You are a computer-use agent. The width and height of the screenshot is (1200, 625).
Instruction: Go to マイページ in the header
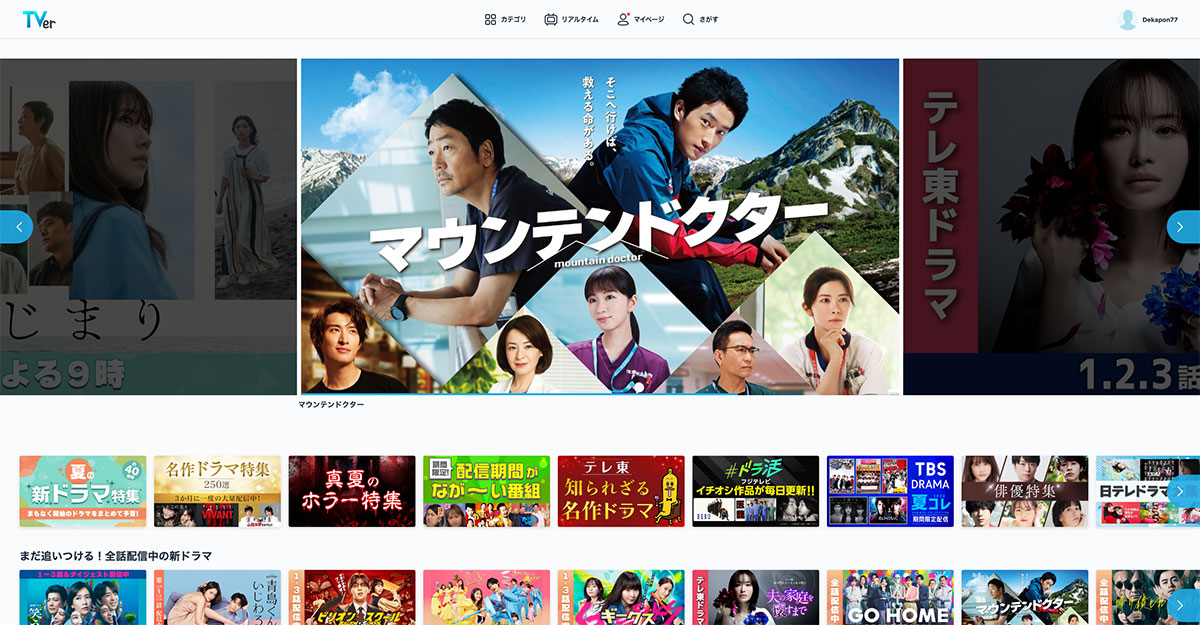641,19
